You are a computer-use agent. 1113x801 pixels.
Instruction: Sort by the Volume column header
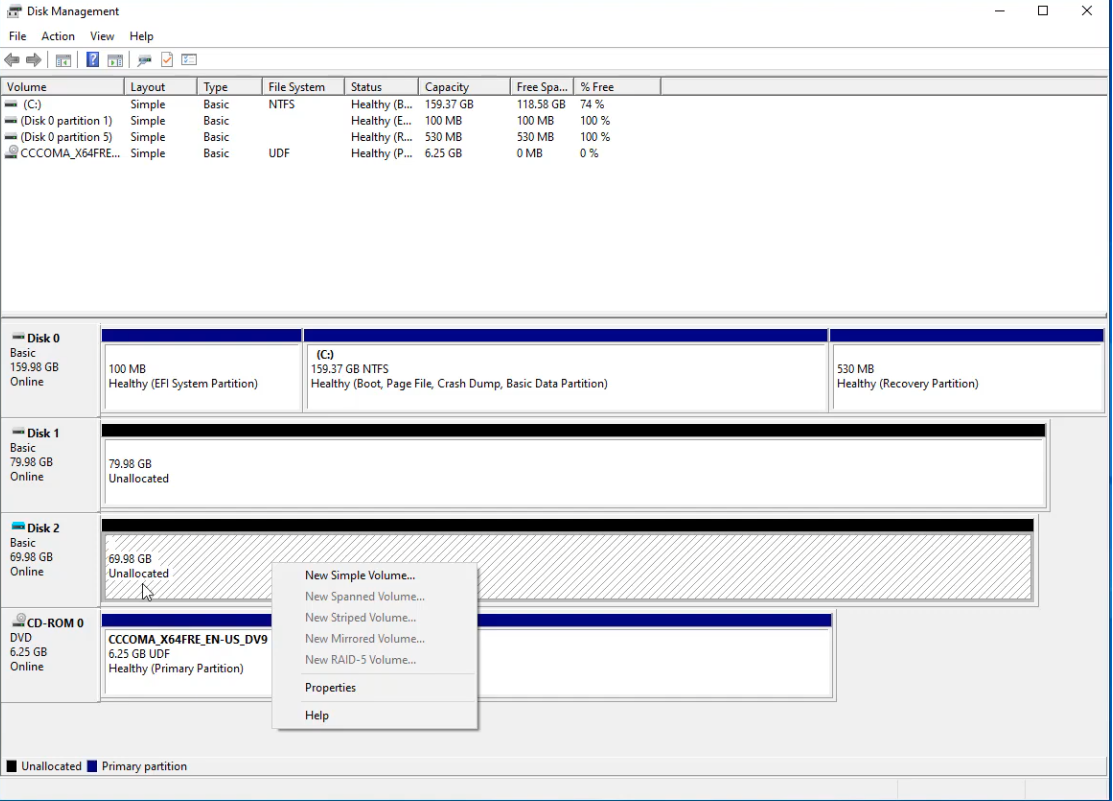[62, 87]
